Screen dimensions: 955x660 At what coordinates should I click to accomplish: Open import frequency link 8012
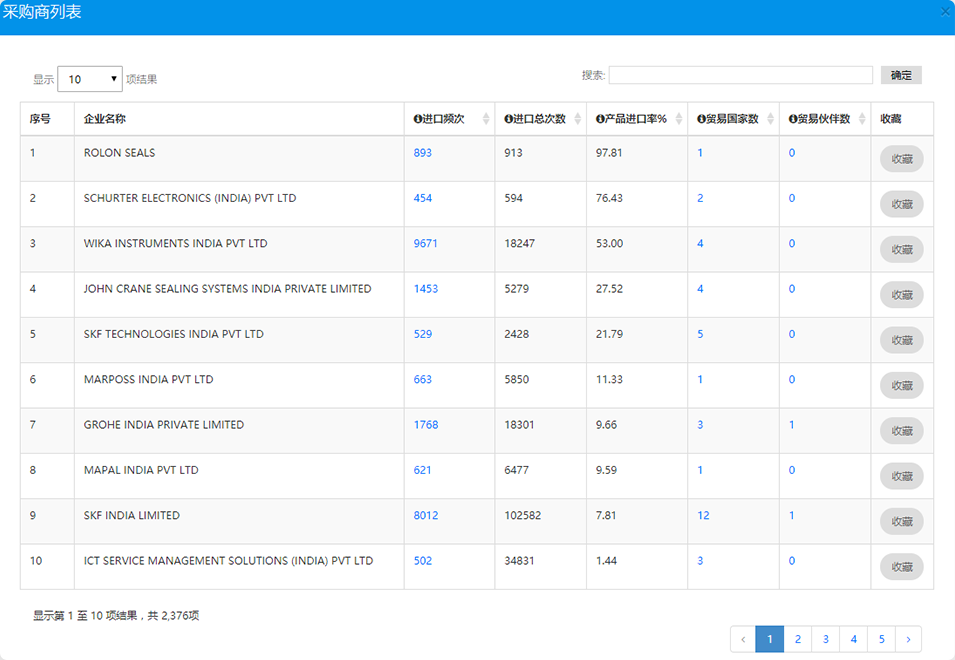[425, 516]
